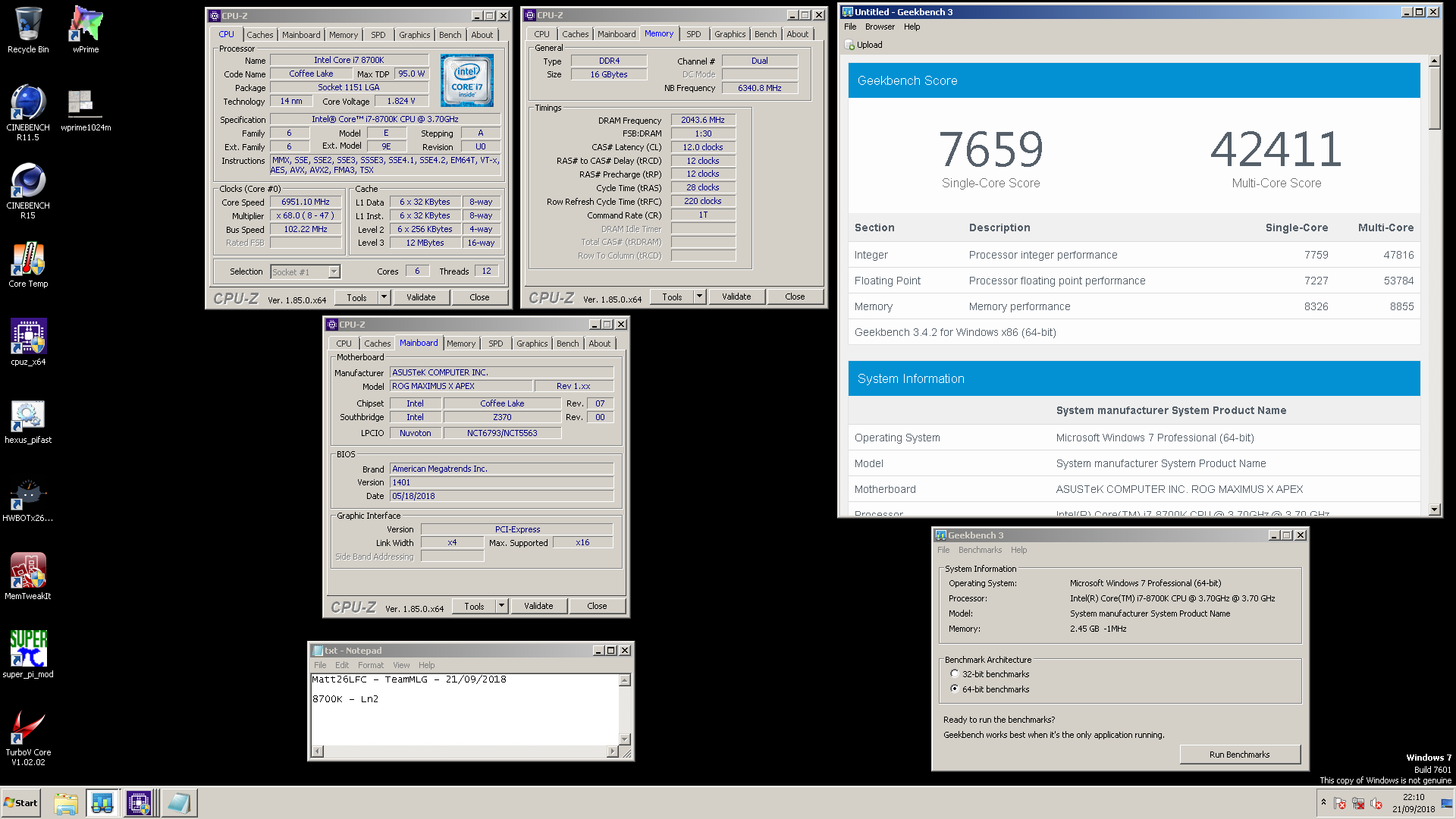Click ROG MAXIMUS X APEX model field
Image resolution: width=1456 pixels, height=819 pixels.
click(x=462, y=386)
